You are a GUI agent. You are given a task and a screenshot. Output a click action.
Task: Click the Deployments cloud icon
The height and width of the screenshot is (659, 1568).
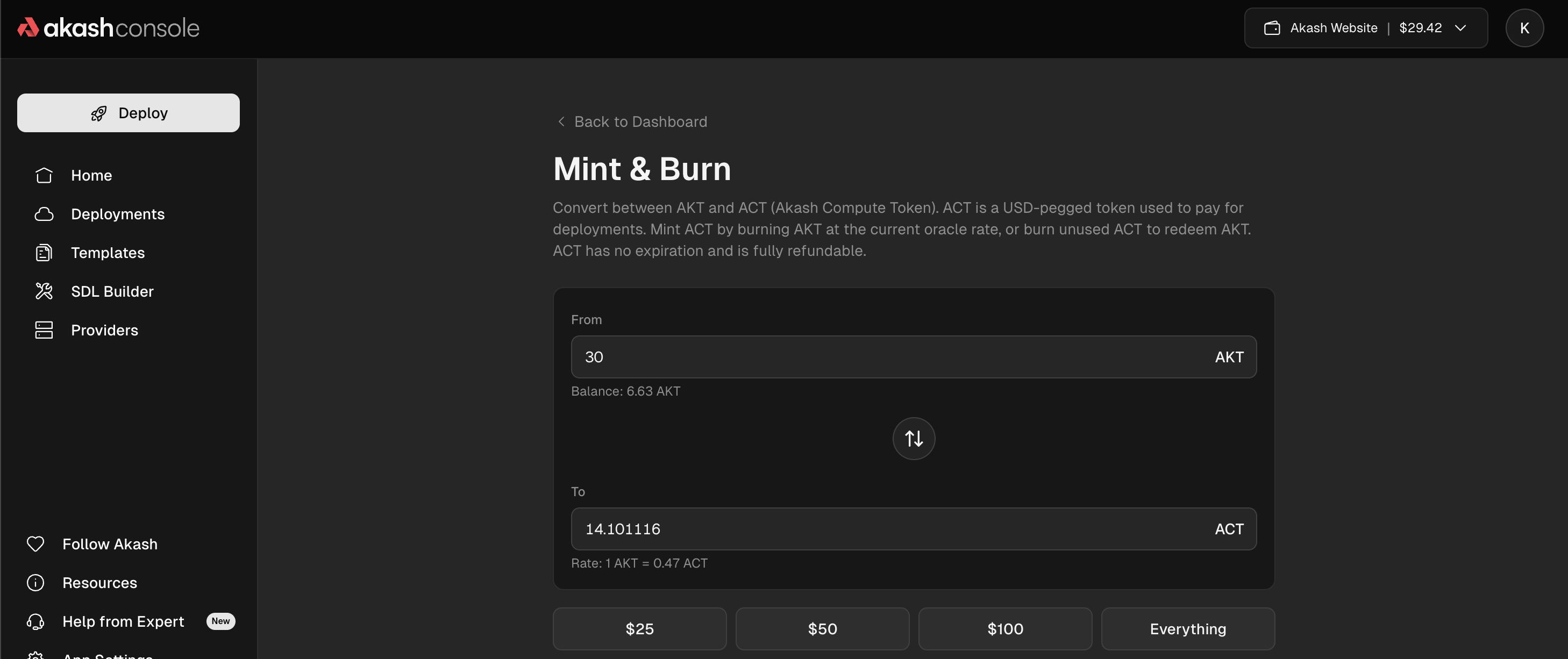pos(44,214)
